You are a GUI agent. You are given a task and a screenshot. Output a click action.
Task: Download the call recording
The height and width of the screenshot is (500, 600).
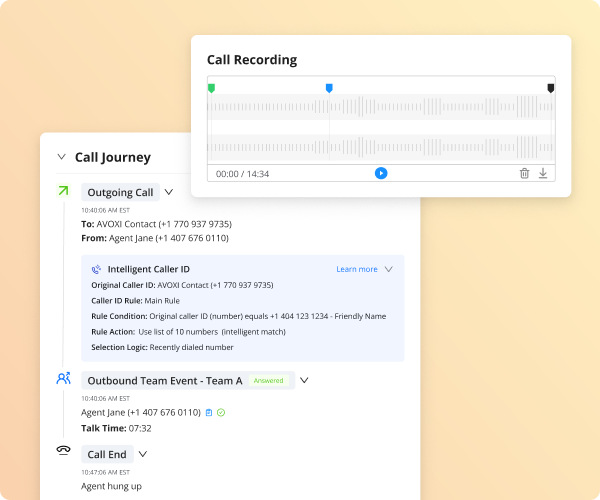[543, 173]
